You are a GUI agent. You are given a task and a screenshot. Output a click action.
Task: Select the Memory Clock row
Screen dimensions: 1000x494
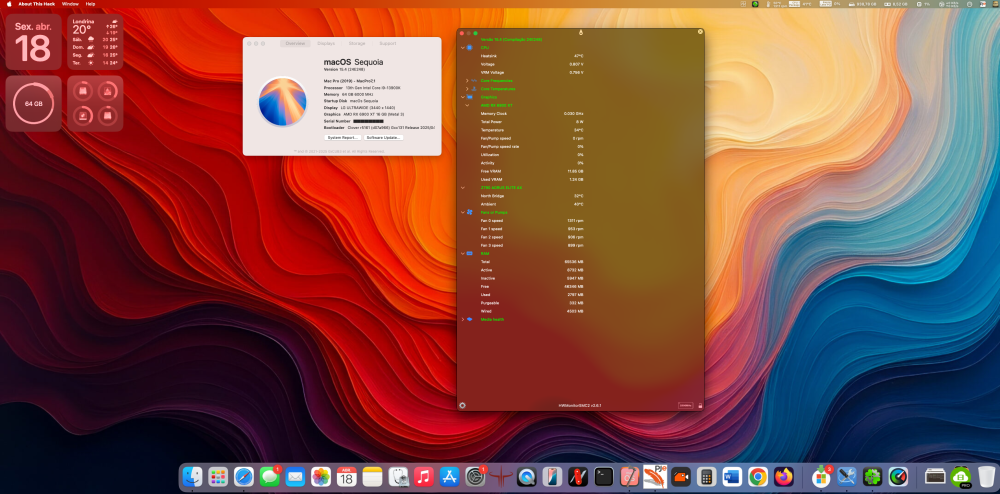coord(532,113)
